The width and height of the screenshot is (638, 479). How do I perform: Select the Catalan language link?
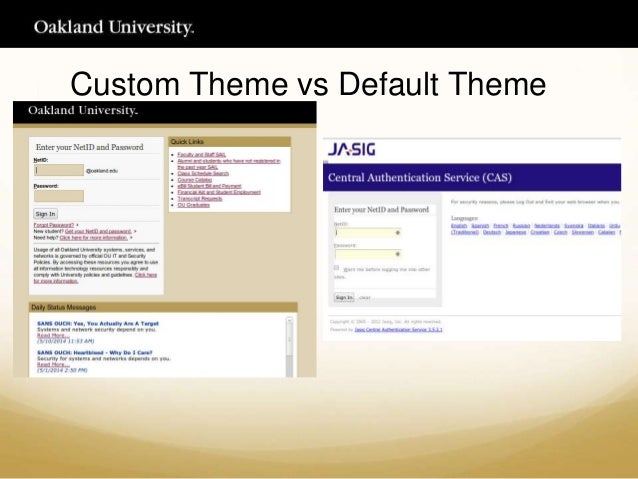point(606,232)
